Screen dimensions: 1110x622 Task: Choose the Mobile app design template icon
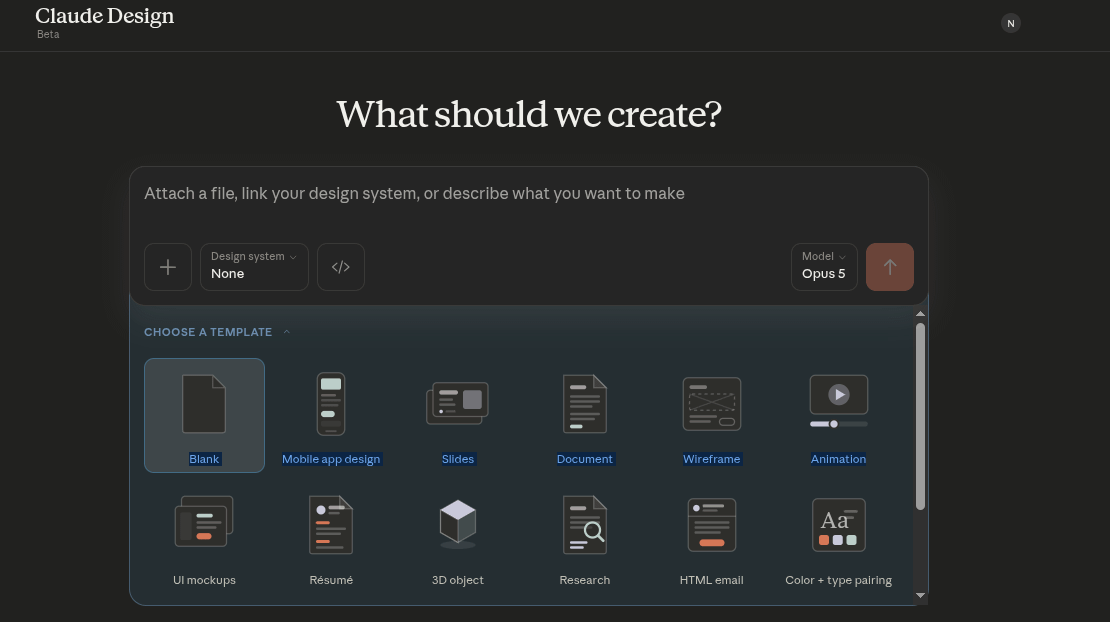pyautogui.click(x=331, y=403)
